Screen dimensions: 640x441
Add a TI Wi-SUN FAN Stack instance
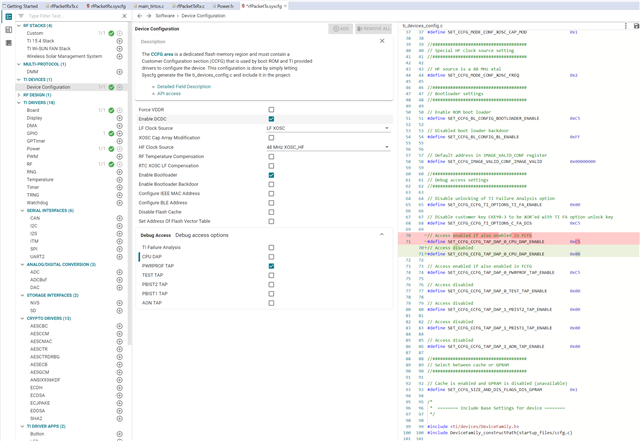pos(120,49)
